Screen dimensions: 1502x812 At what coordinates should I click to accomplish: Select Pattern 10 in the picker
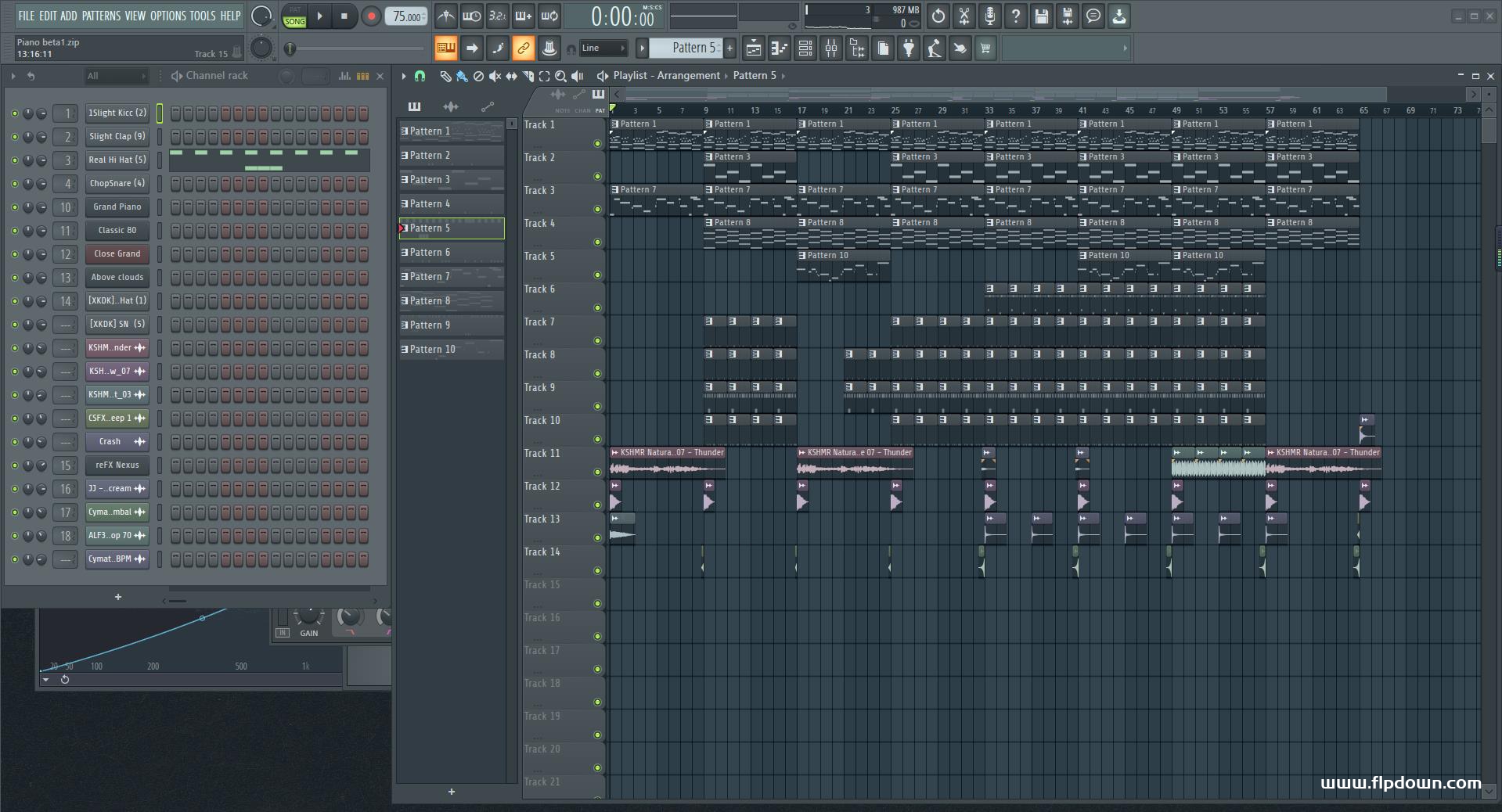(x=452, y=350)
